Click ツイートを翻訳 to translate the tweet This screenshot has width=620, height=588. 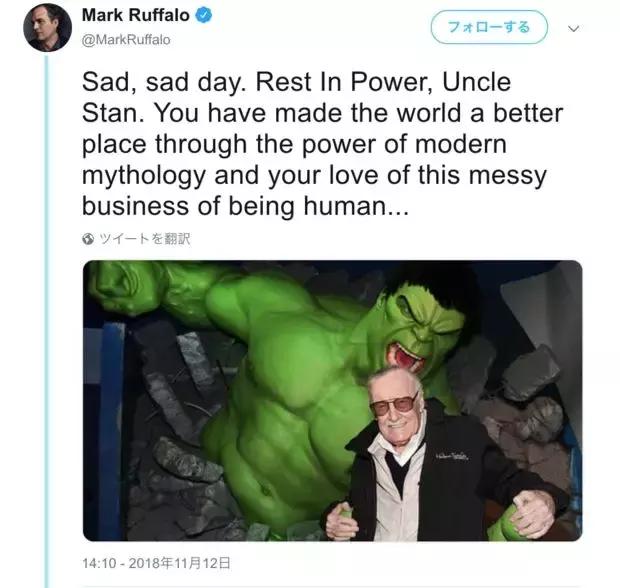[x=145, y=239]
